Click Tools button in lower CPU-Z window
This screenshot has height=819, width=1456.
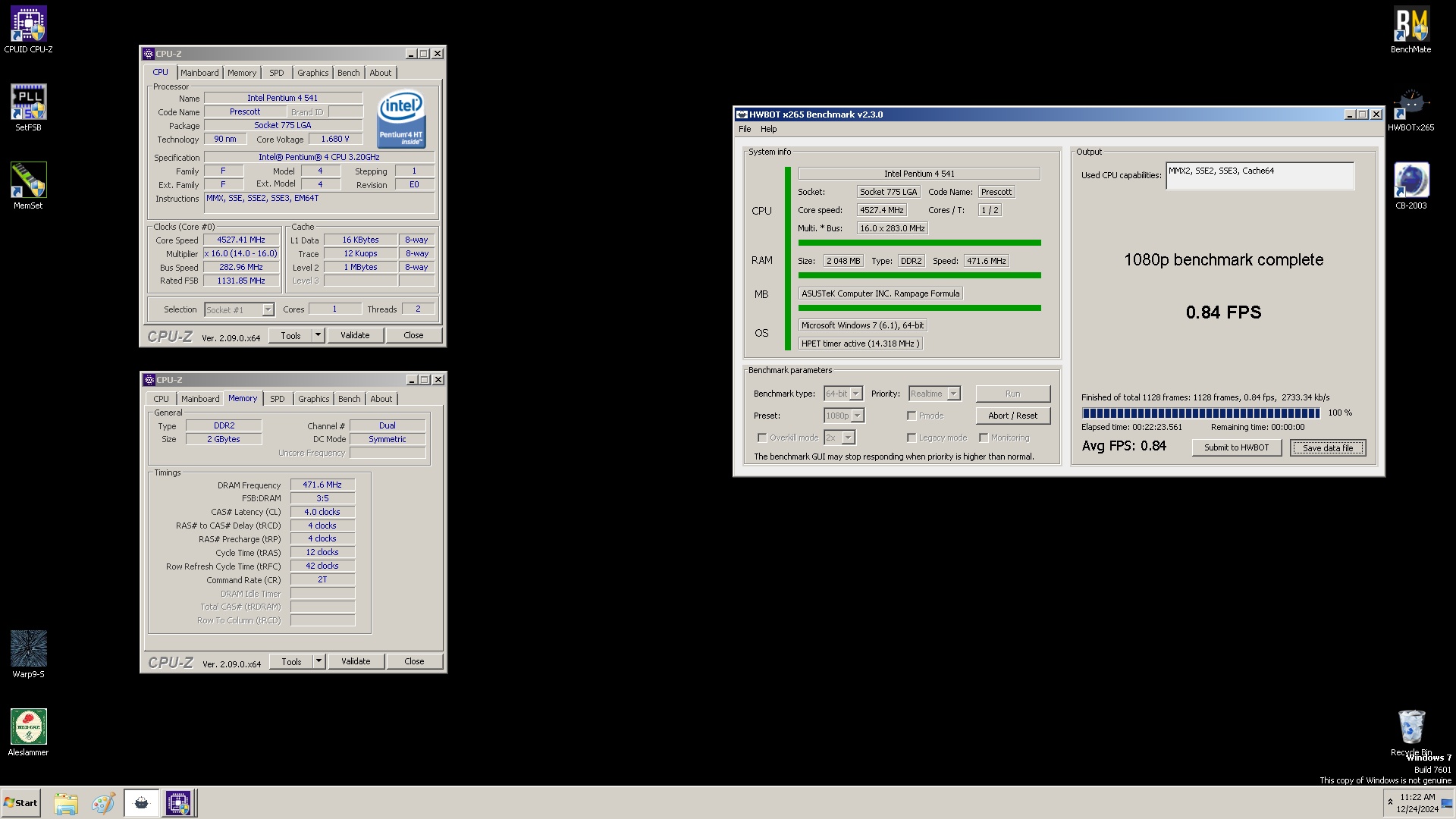tap(291, 661)
